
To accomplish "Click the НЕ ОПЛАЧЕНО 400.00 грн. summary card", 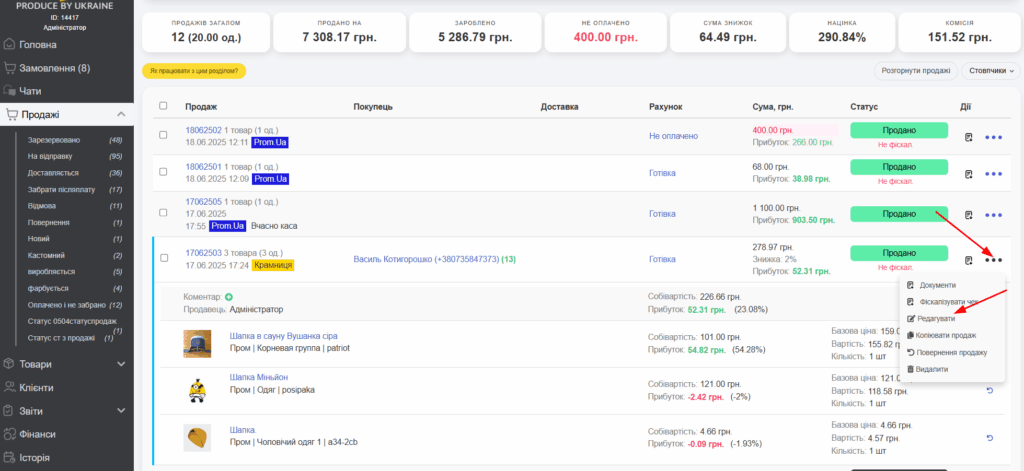I will point(605,32).
